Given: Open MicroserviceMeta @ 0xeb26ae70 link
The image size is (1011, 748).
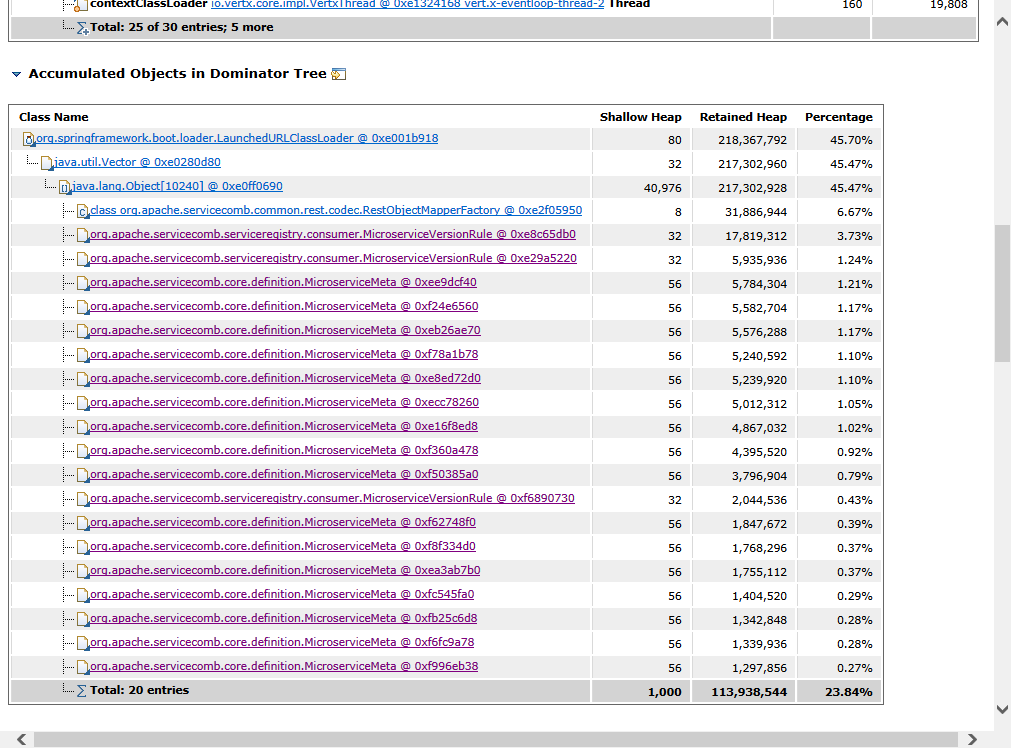Looking at the screenshot, I should pos(285,330).
